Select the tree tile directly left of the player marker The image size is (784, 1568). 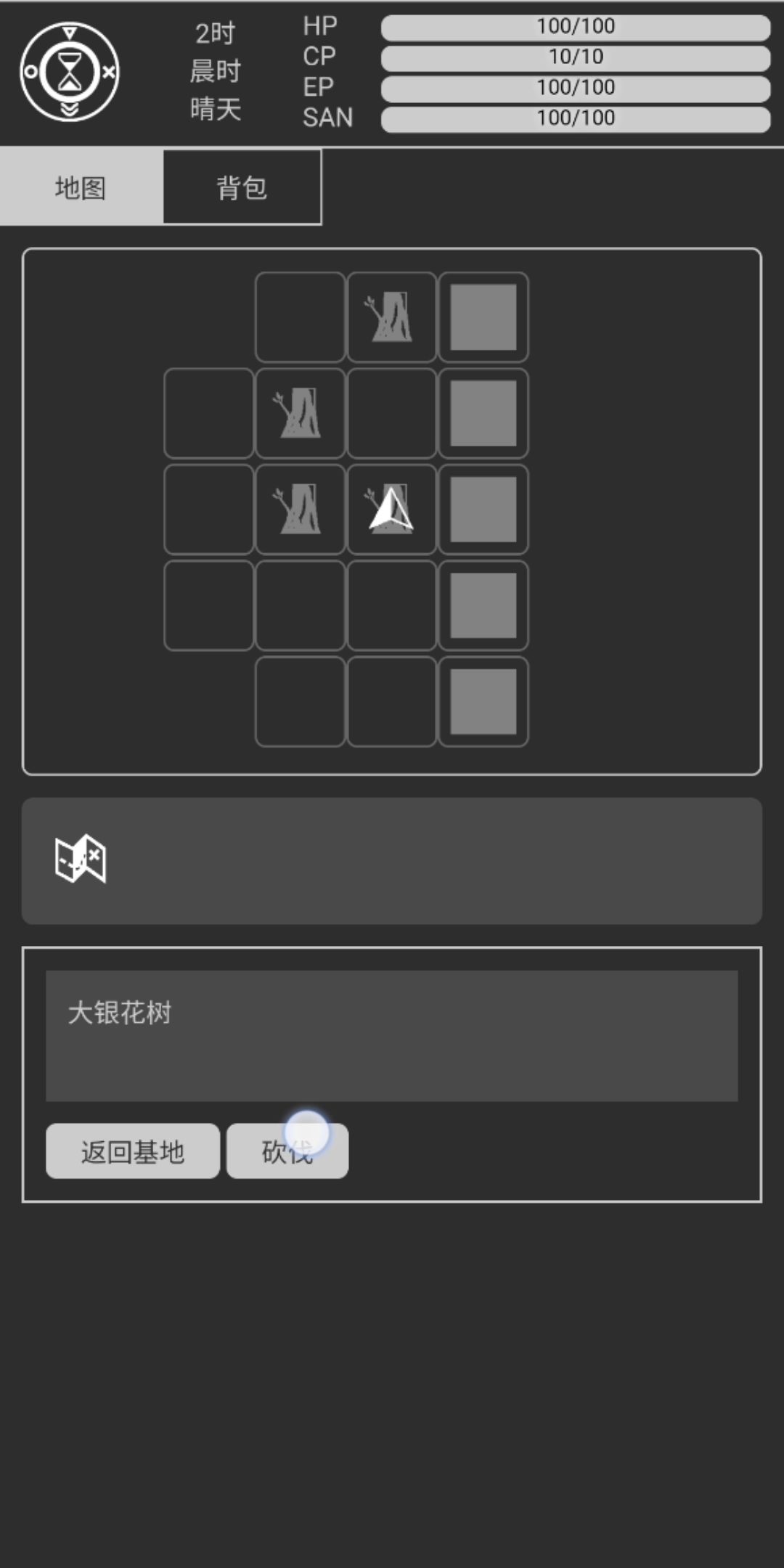[x=301, y=510]
